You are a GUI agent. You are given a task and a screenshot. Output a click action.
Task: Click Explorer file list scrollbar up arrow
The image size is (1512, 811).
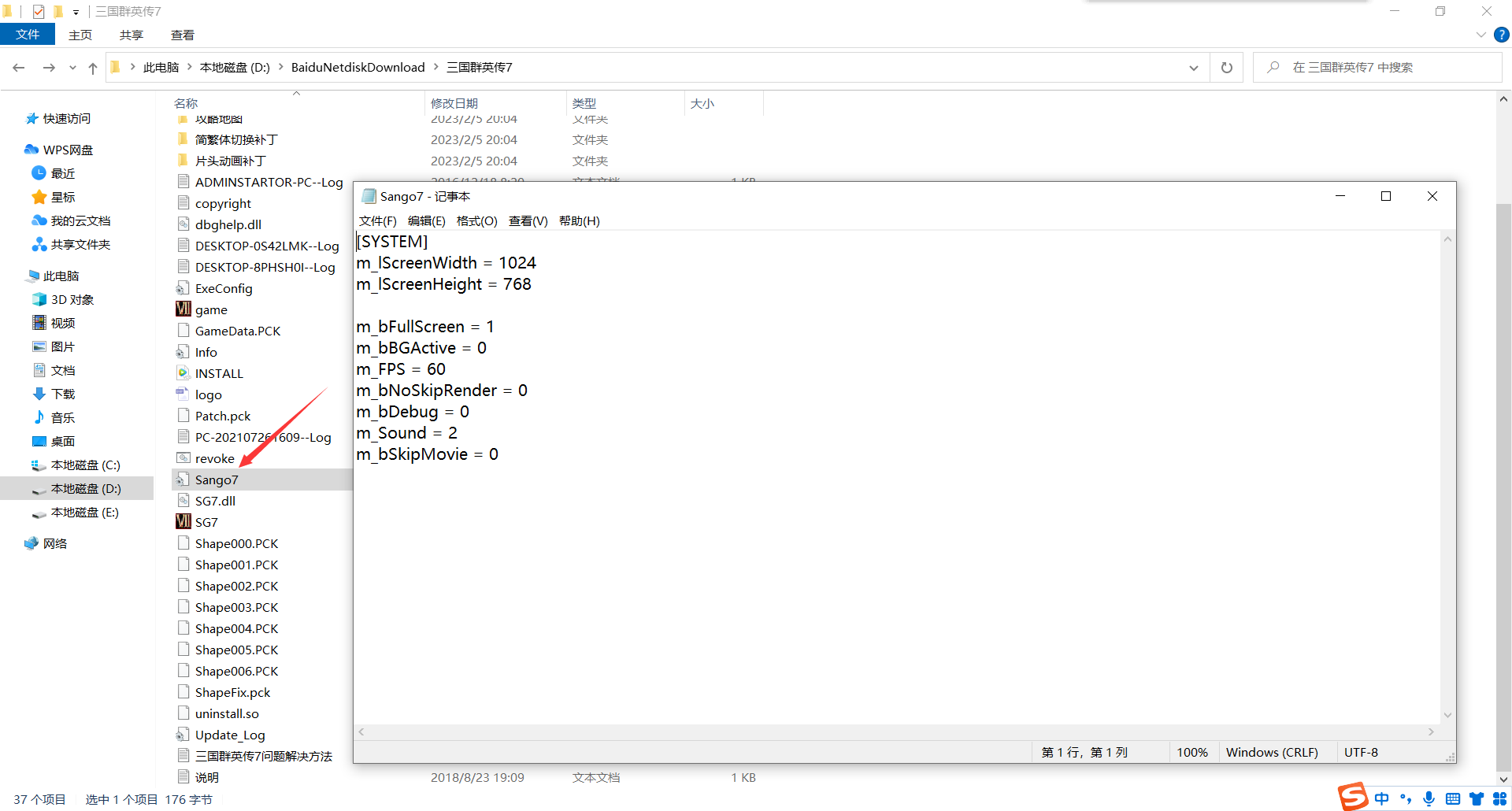click(1503, 100)
